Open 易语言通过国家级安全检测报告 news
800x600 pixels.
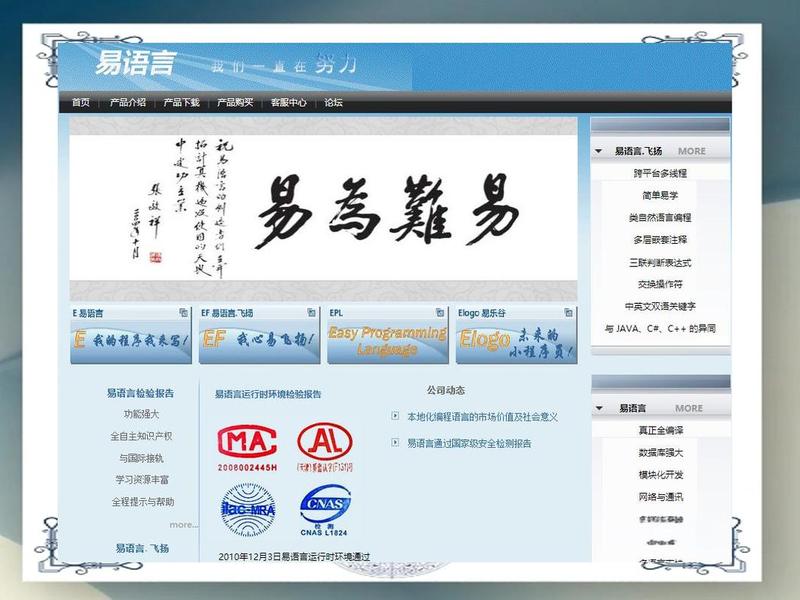469,443
